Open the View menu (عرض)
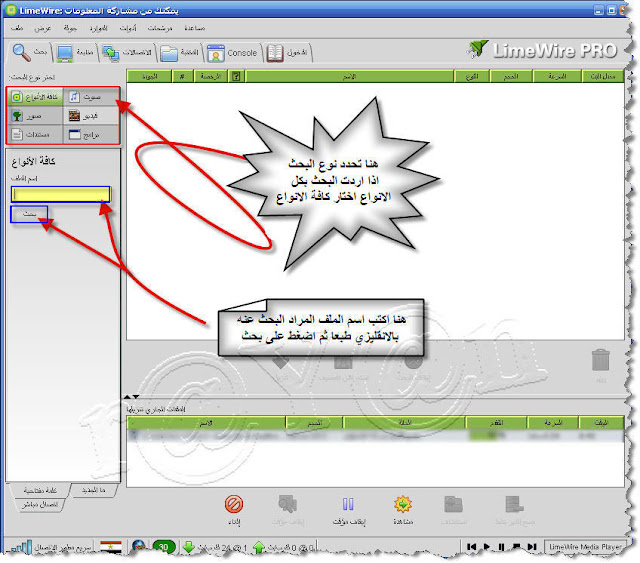The width and height of the screenshot is (640, 563). (x=42, y=28)
